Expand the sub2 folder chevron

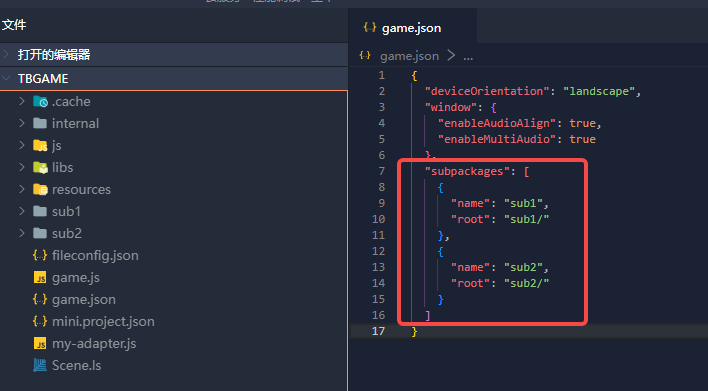pos(22,233)
